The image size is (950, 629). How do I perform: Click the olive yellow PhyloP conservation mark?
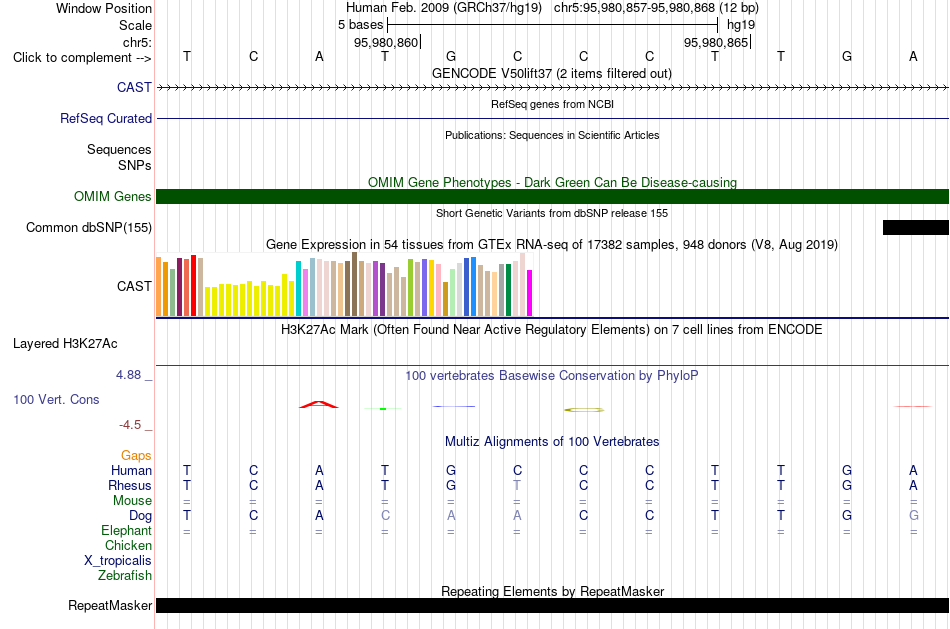point(584,410)
